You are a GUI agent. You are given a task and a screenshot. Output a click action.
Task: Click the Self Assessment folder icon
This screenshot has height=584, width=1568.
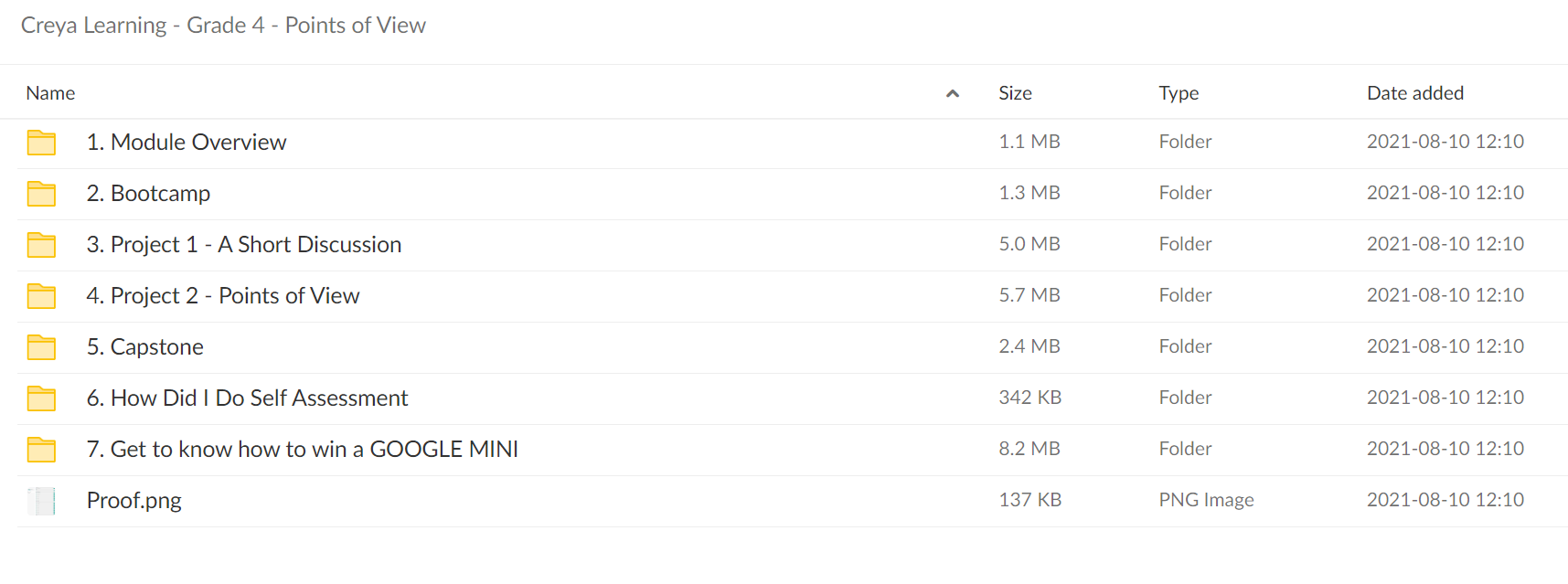click(41, 398)
